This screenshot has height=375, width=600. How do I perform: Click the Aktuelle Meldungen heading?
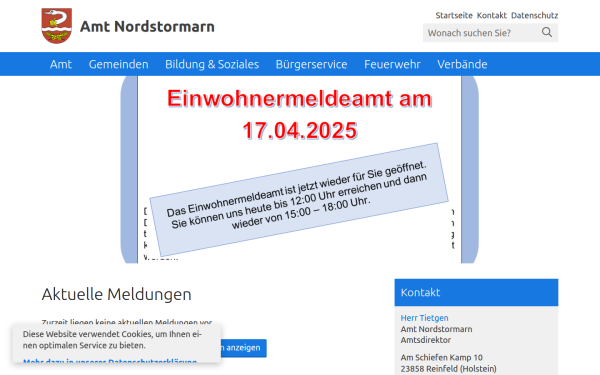116,294
